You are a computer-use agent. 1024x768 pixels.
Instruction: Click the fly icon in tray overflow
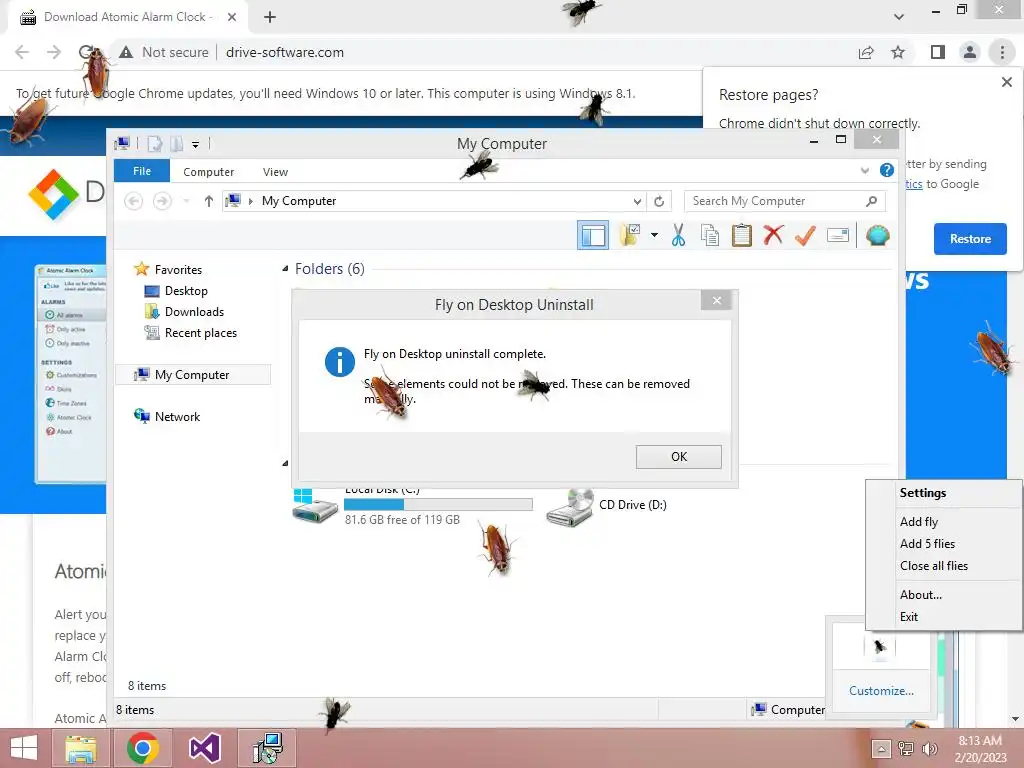[880, 646]
